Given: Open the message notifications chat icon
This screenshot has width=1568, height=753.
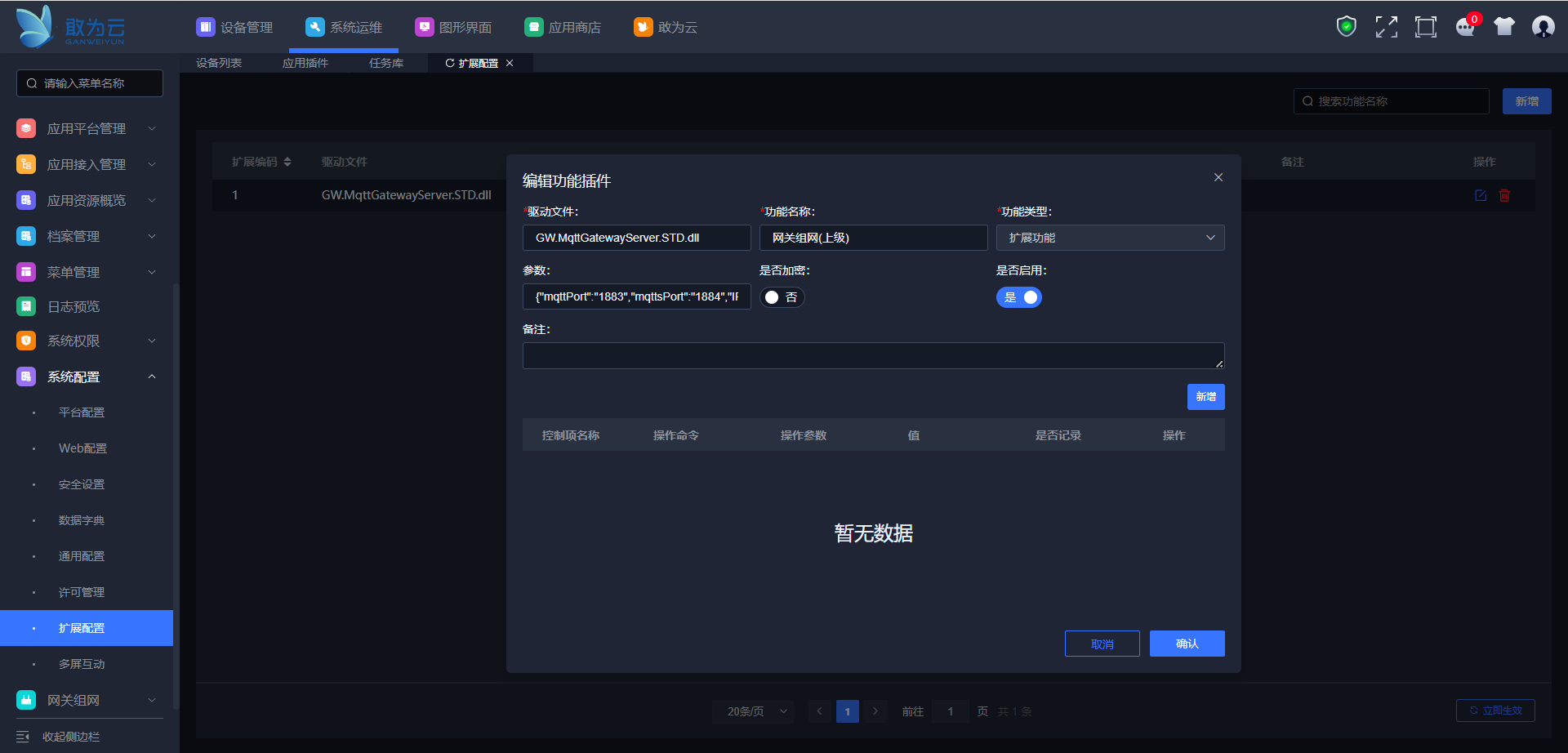Looking at the screenshot, I should 1465,27.
